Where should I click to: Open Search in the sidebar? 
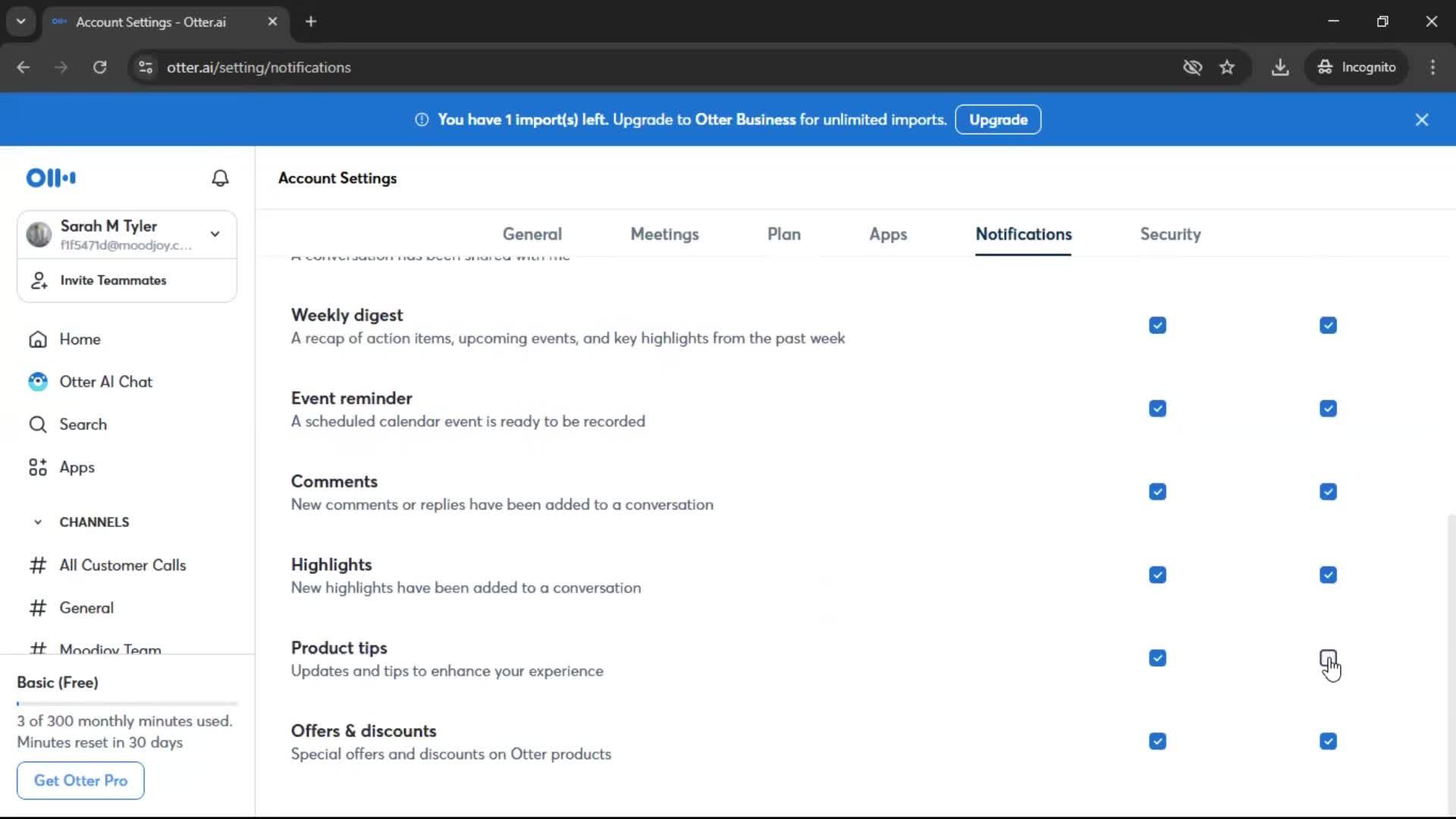pos(83,424)
